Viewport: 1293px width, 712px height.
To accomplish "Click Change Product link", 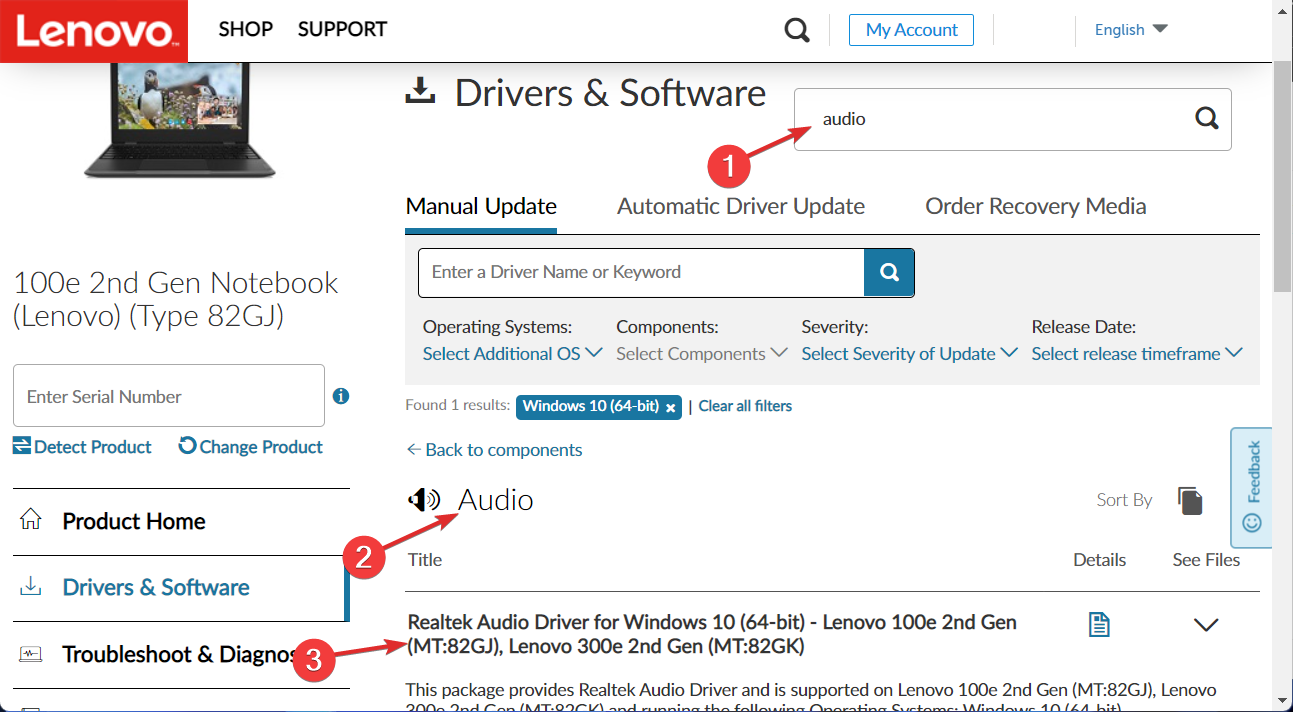I will pyautogui.click(x=251, y=447).
